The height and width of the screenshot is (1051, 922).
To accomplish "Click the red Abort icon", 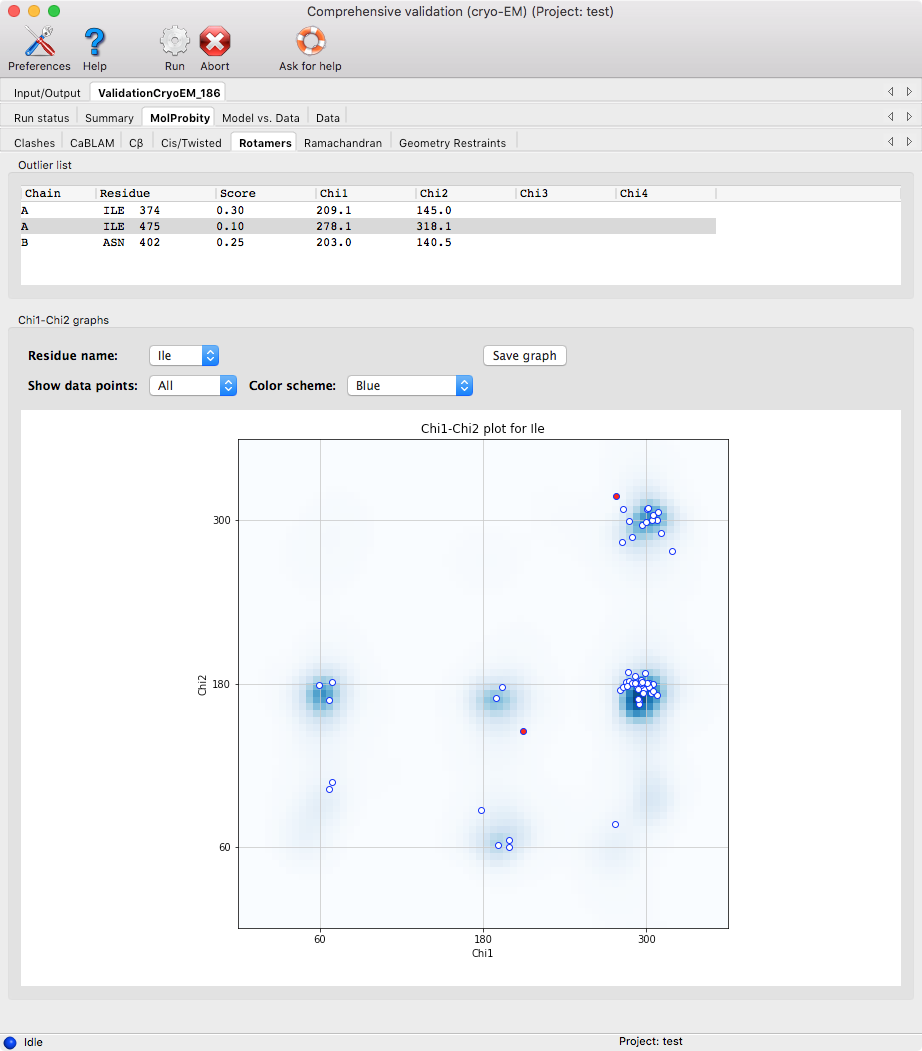I will (214, 43).
